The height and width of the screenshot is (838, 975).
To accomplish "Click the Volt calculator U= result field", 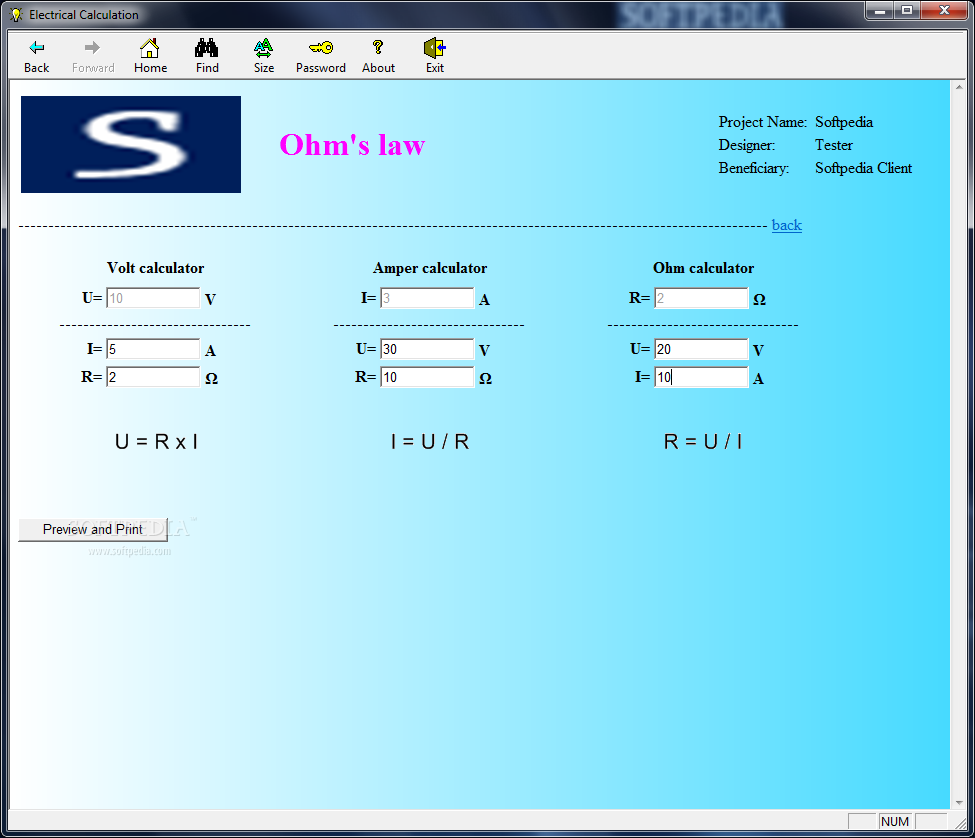I will point(153,298).
